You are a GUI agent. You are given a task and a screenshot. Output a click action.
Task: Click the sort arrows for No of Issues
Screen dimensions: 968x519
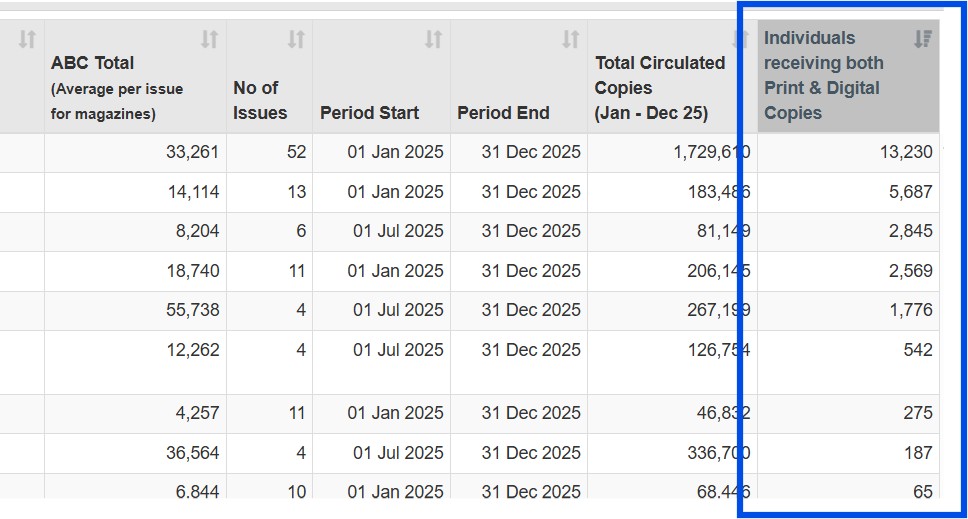pyautogui.click(x=296, y=40)
